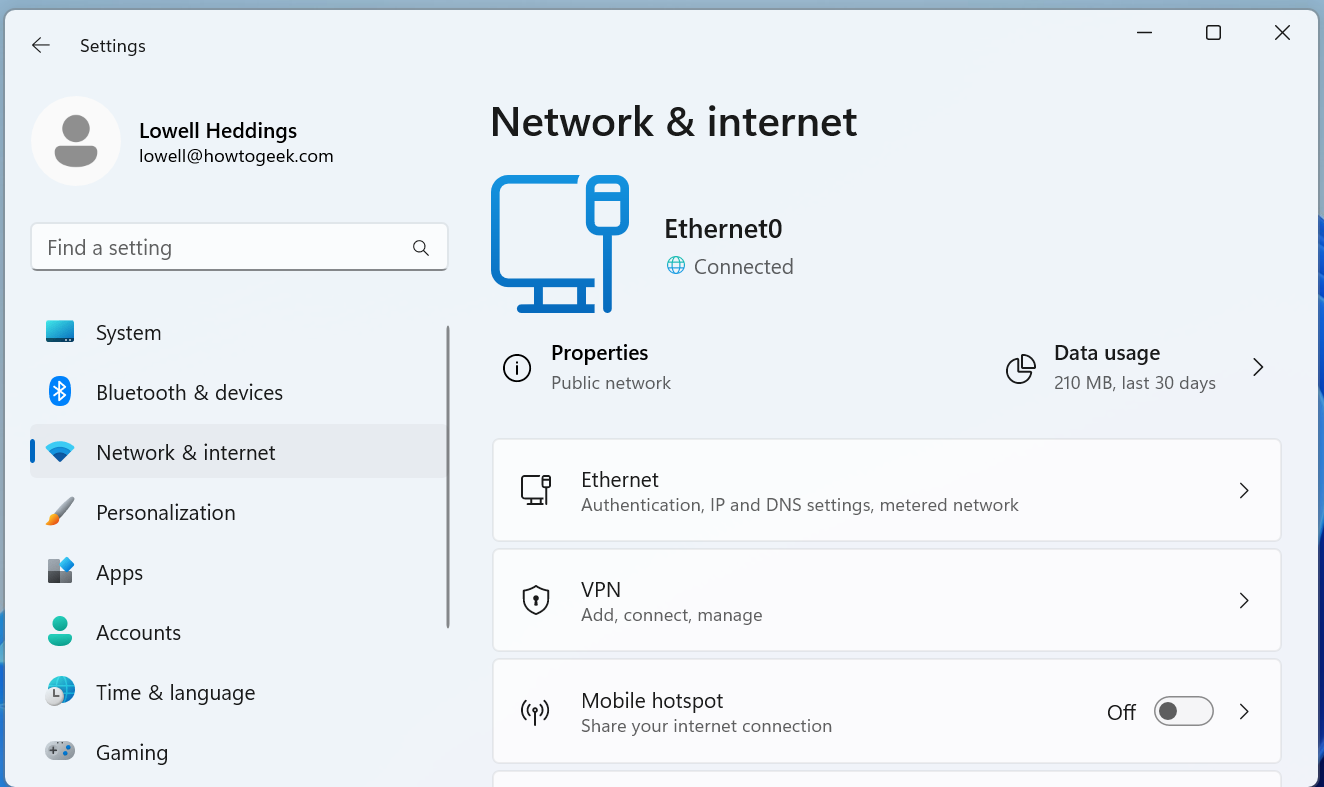
Task: Toggle Mobile hotspot on
Action: [1183, 711]
